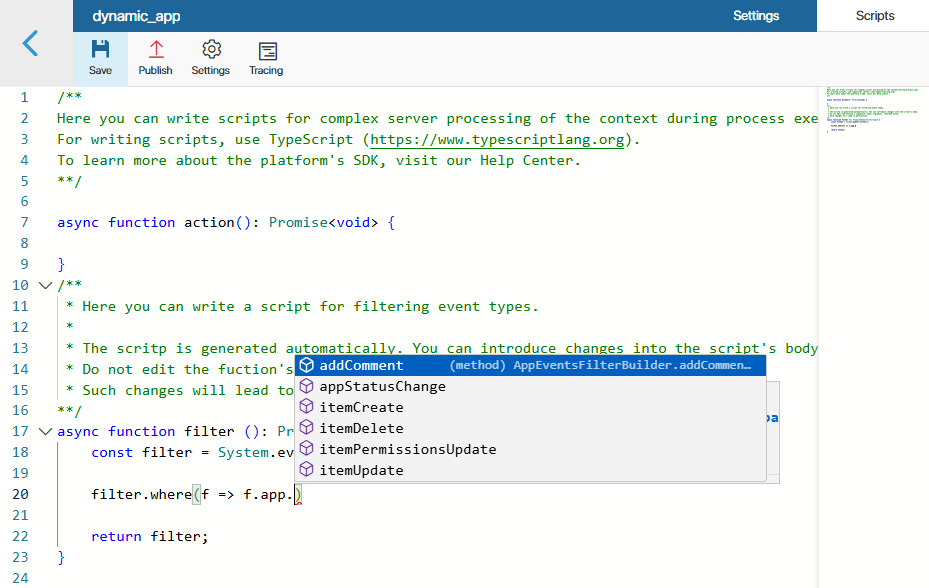
Task: Click the itemUpdate method cube icon
Action: click(x=307, y=471)
